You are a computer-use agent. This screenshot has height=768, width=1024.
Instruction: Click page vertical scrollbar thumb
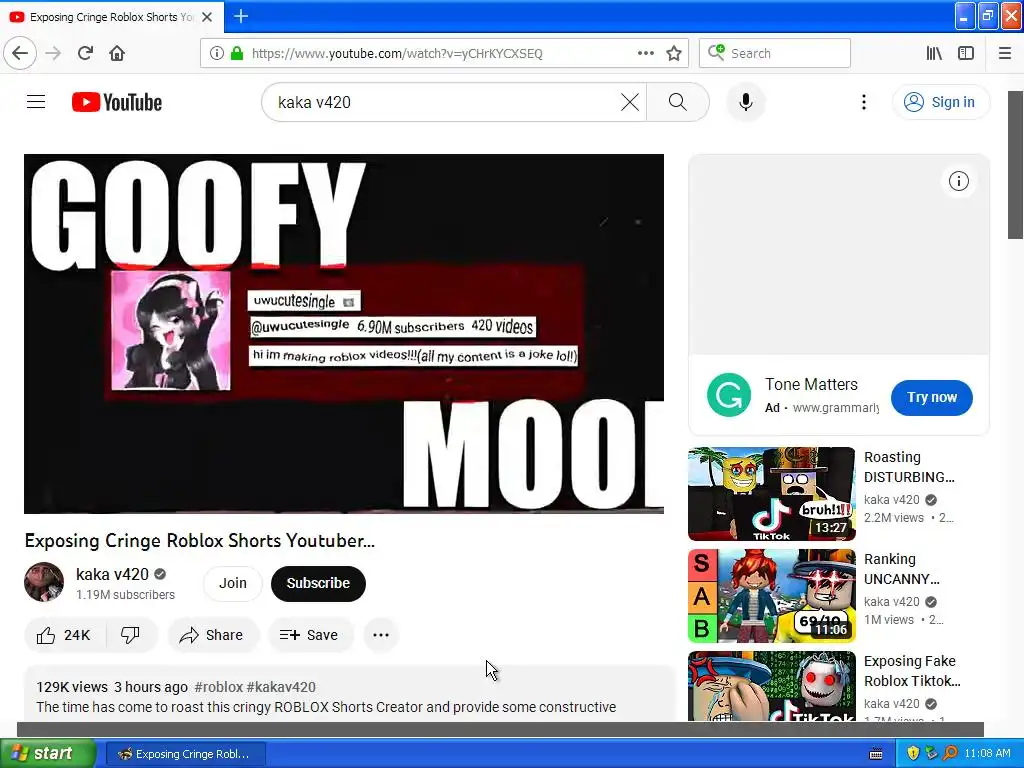click(x=1016, y=165)
